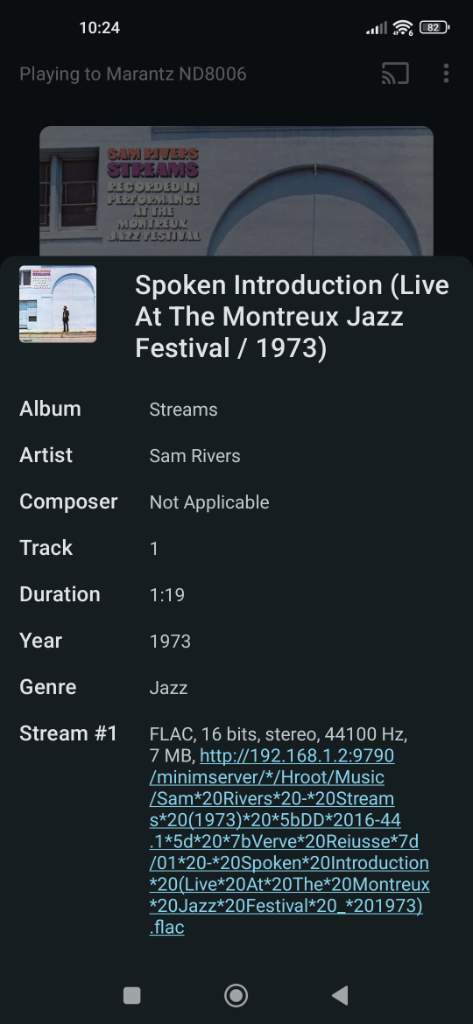The height and width of the screenshot is (1024, 473).
Task: Tap the Genre value 'Jazz'
Action: click(x=169, y=688)
